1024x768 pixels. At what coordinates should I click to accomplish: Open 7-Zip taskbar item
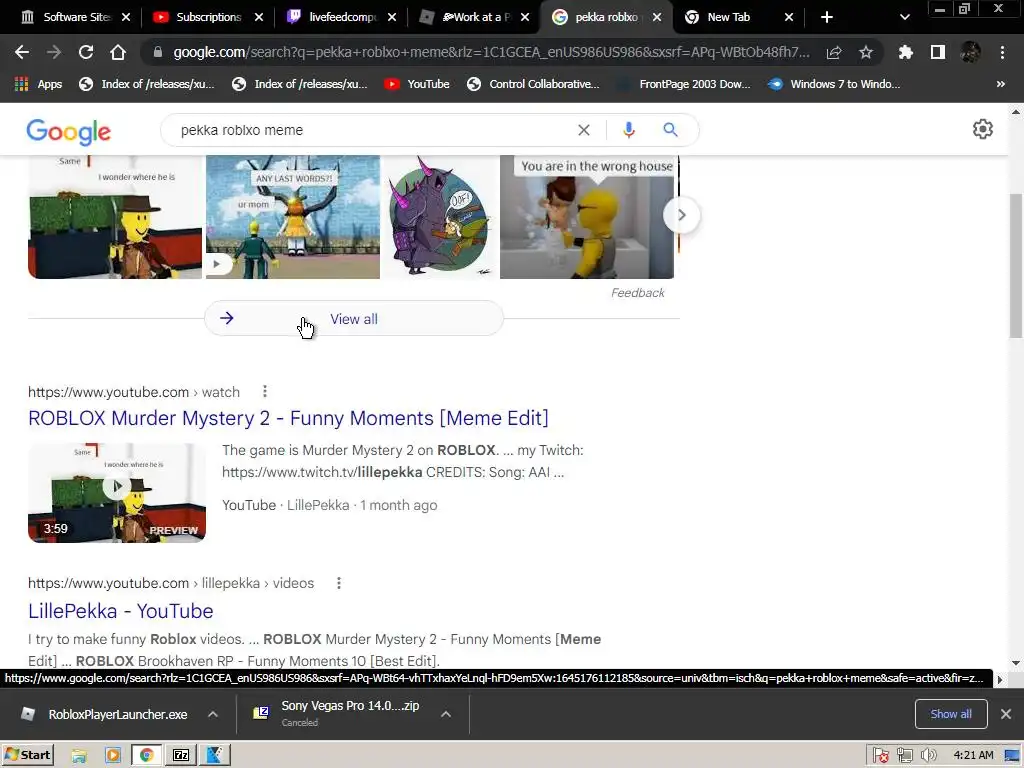(181, 756)
